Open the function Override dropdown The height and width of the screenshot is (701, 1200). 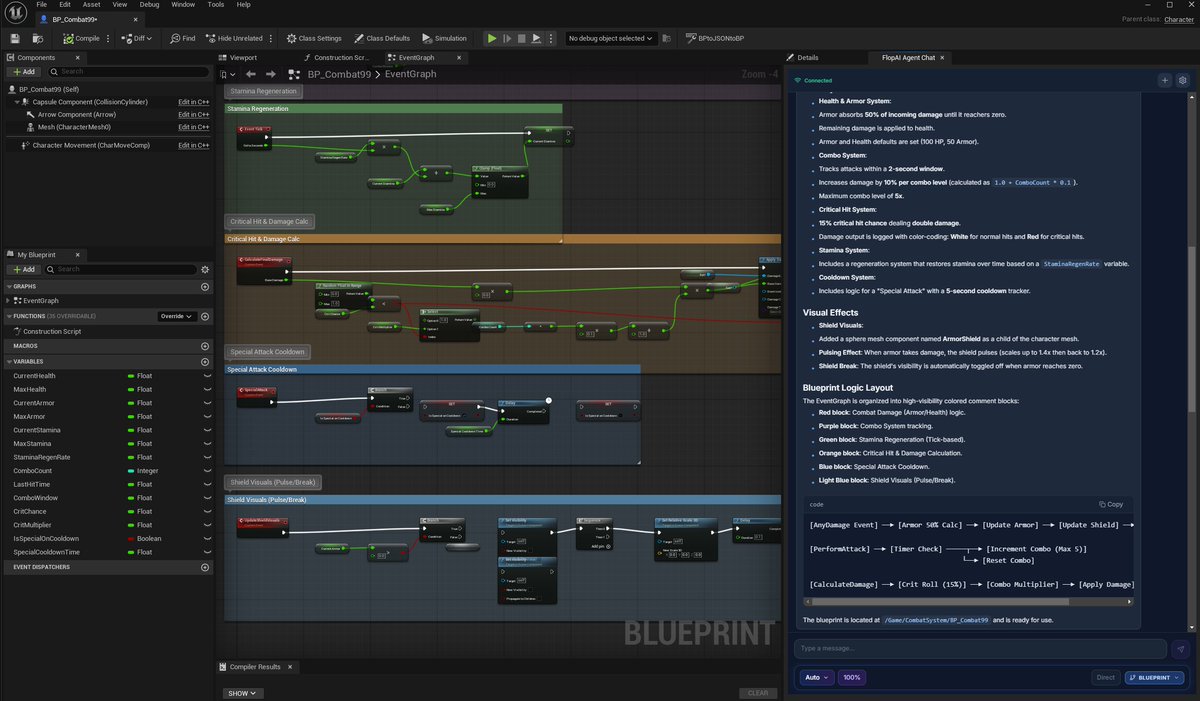click(x=176, y=316)
